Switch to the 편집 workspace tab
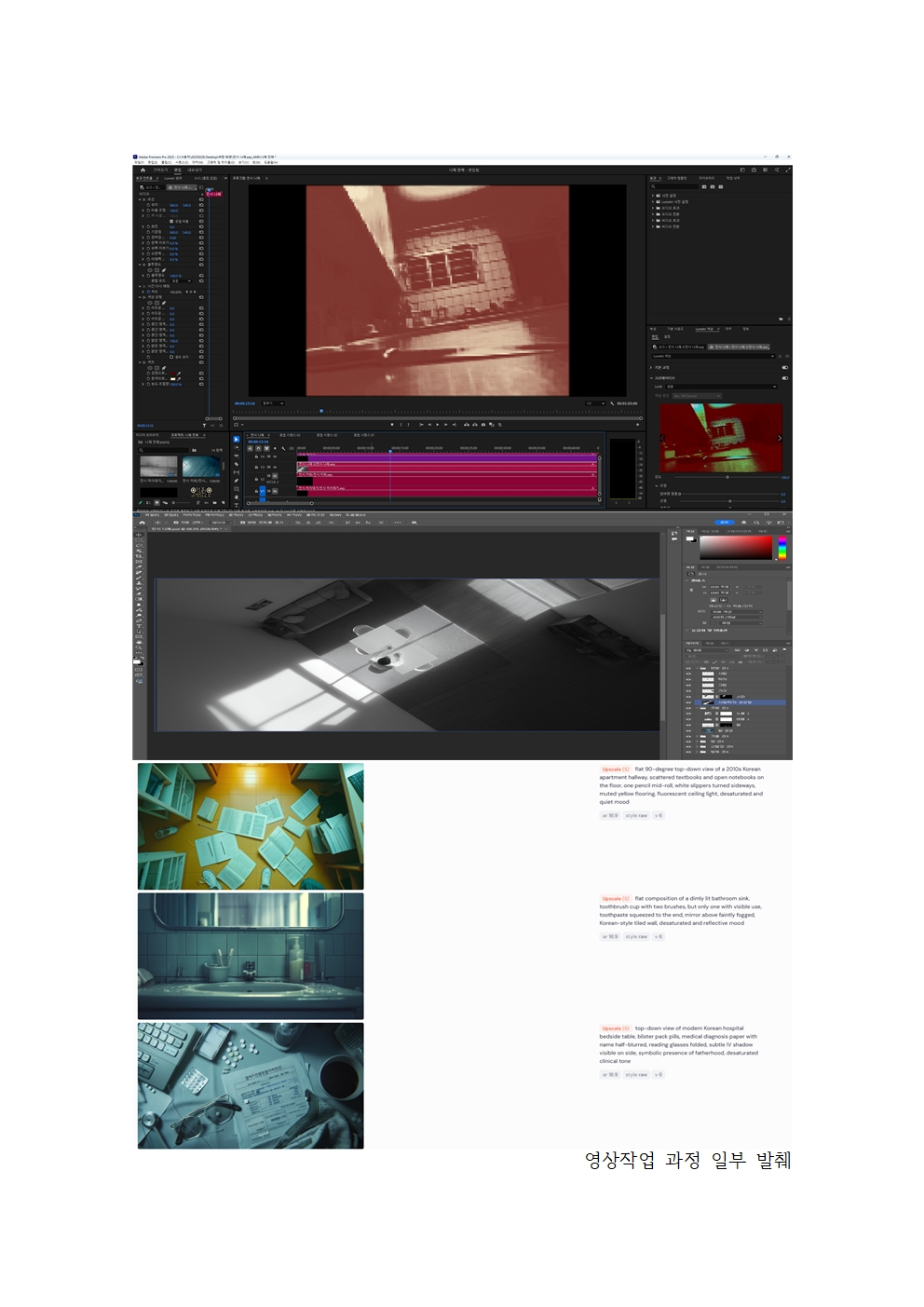The width and height of the screenshot is (924, 1307). tap(177, 170)
